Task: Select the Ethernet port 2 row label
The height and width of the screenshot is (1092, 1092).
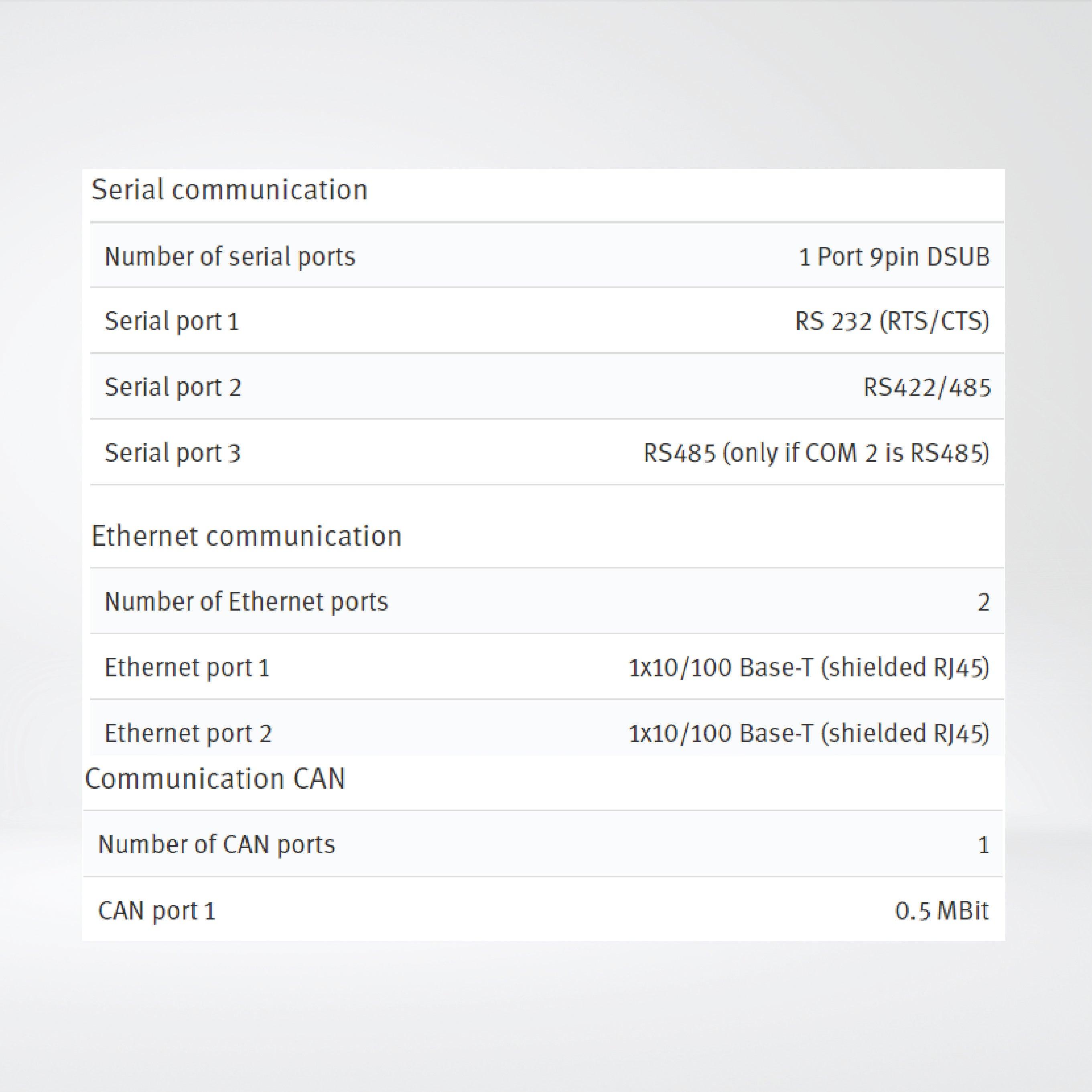Action: [188, 734]
